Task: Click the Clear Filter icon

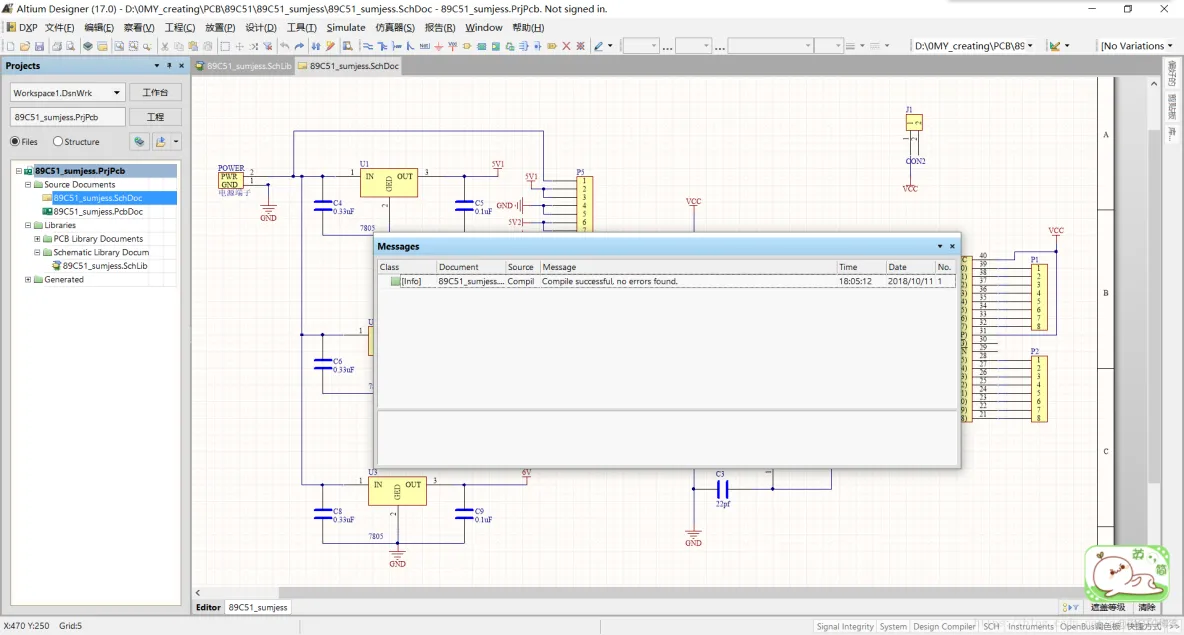Action: [267, 46]
